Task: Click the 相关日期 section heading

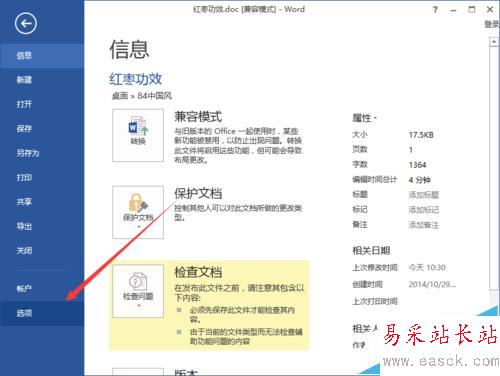Action: pyautogui.click(x=371, y=250)
